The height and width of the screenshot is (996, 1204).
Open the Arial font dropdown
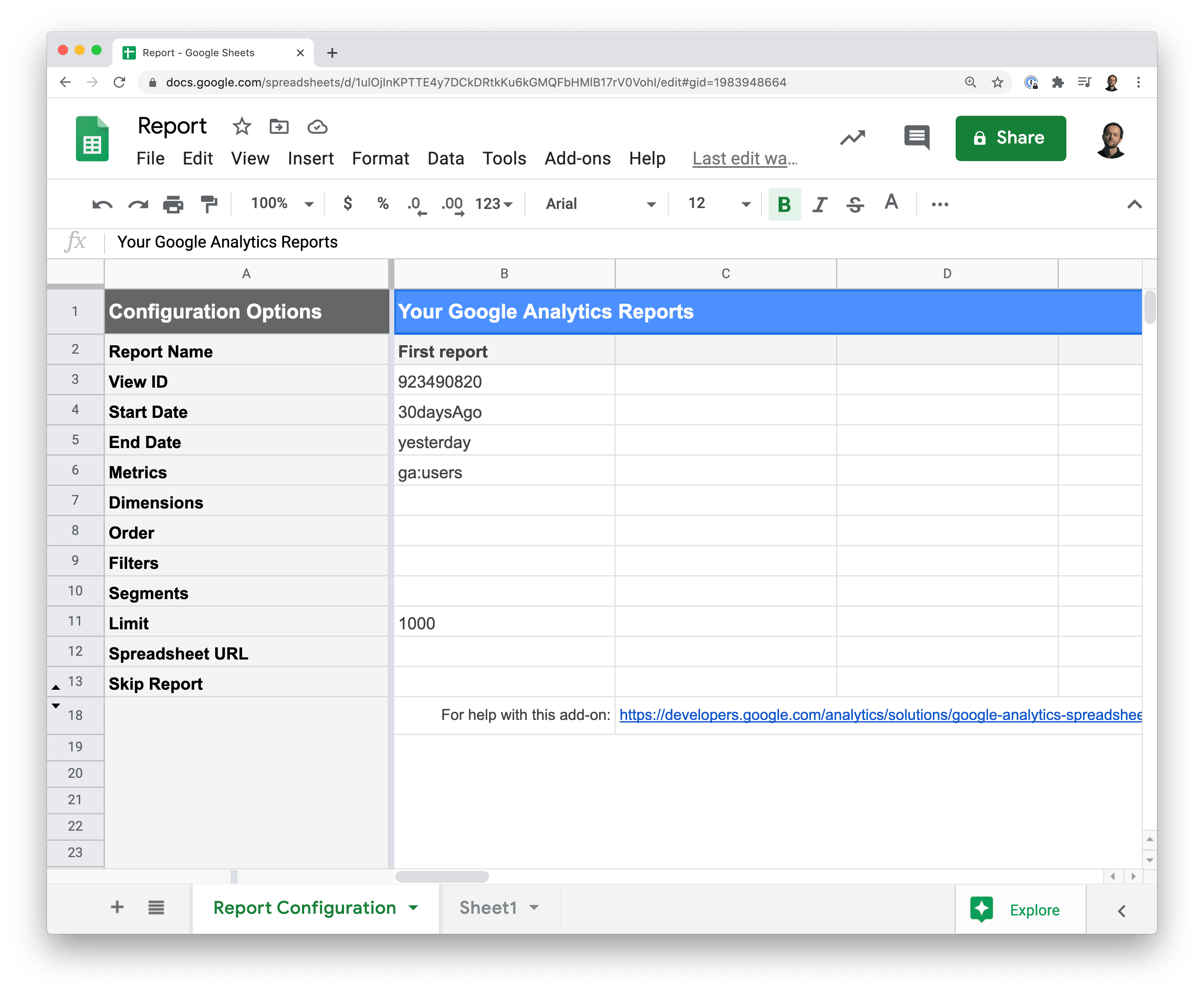(x=600, y=204)
